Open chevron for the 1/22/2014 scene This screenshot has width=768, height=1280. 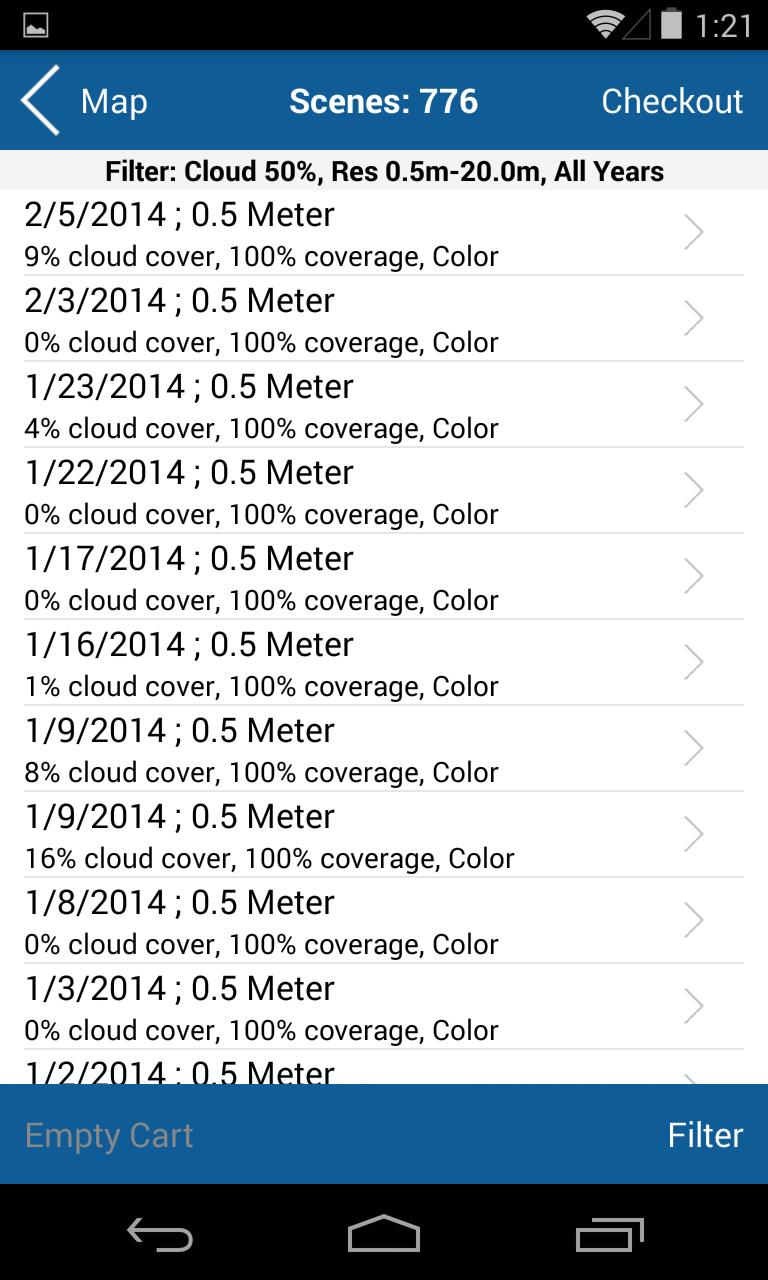tap(694, 490)
